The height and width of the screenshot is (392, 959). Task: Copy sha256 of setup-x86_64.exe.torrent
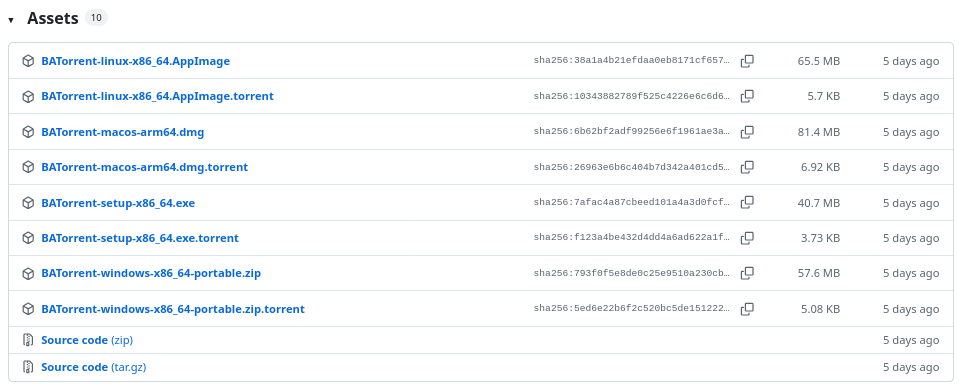(x=747, y=238)
